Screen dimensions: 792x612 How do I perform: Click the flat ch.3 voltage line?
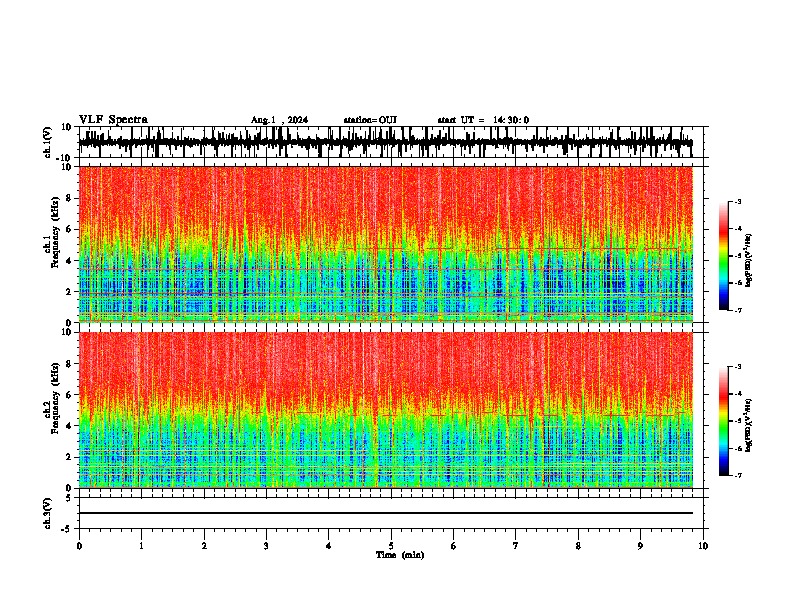(x=386, y=513)
